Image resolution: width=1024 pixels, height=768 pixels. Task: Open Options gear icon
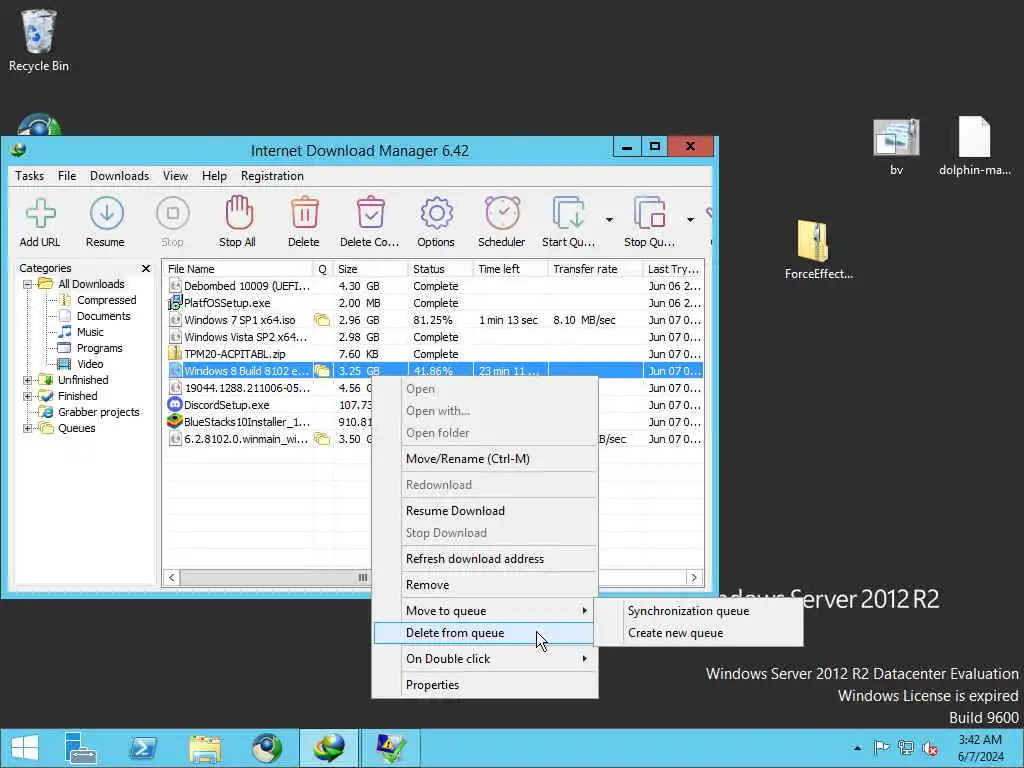(x=436, y=222)
